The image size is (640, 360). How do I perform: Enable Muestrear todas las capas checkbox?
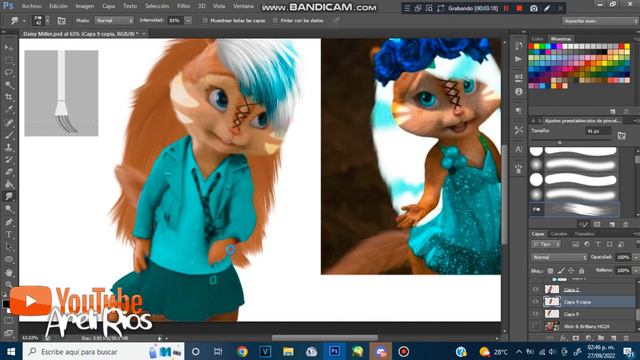click(205, 20)
